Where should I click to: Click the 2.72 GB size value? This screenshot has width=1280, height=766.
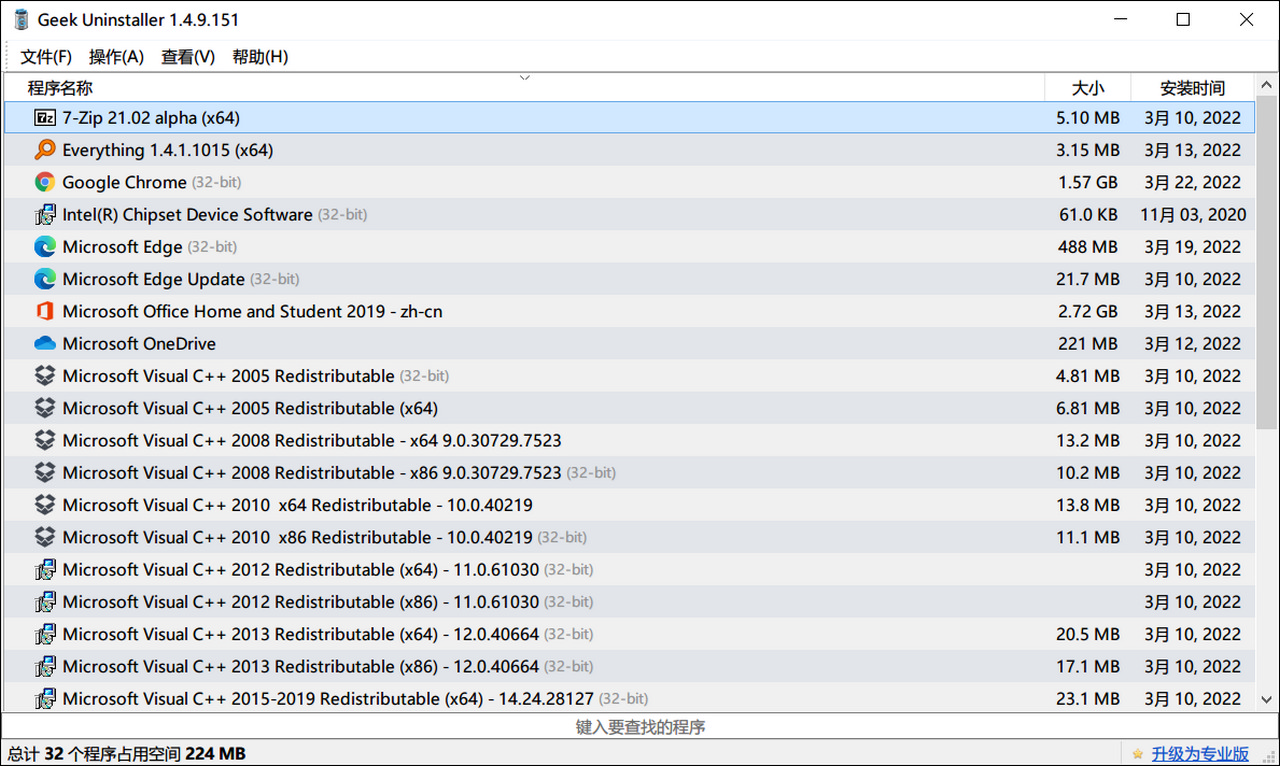tap(1088, 311)
